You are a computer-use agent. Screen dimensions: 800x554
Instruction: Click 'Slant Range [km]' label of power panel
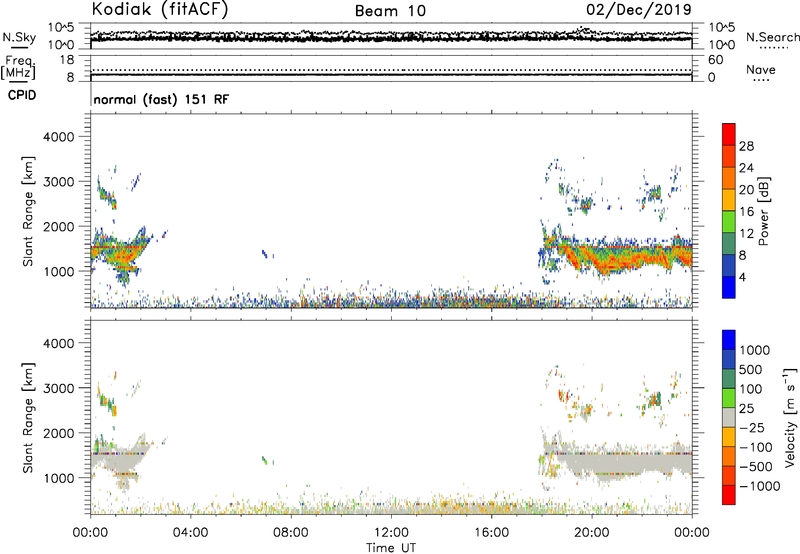28,211
